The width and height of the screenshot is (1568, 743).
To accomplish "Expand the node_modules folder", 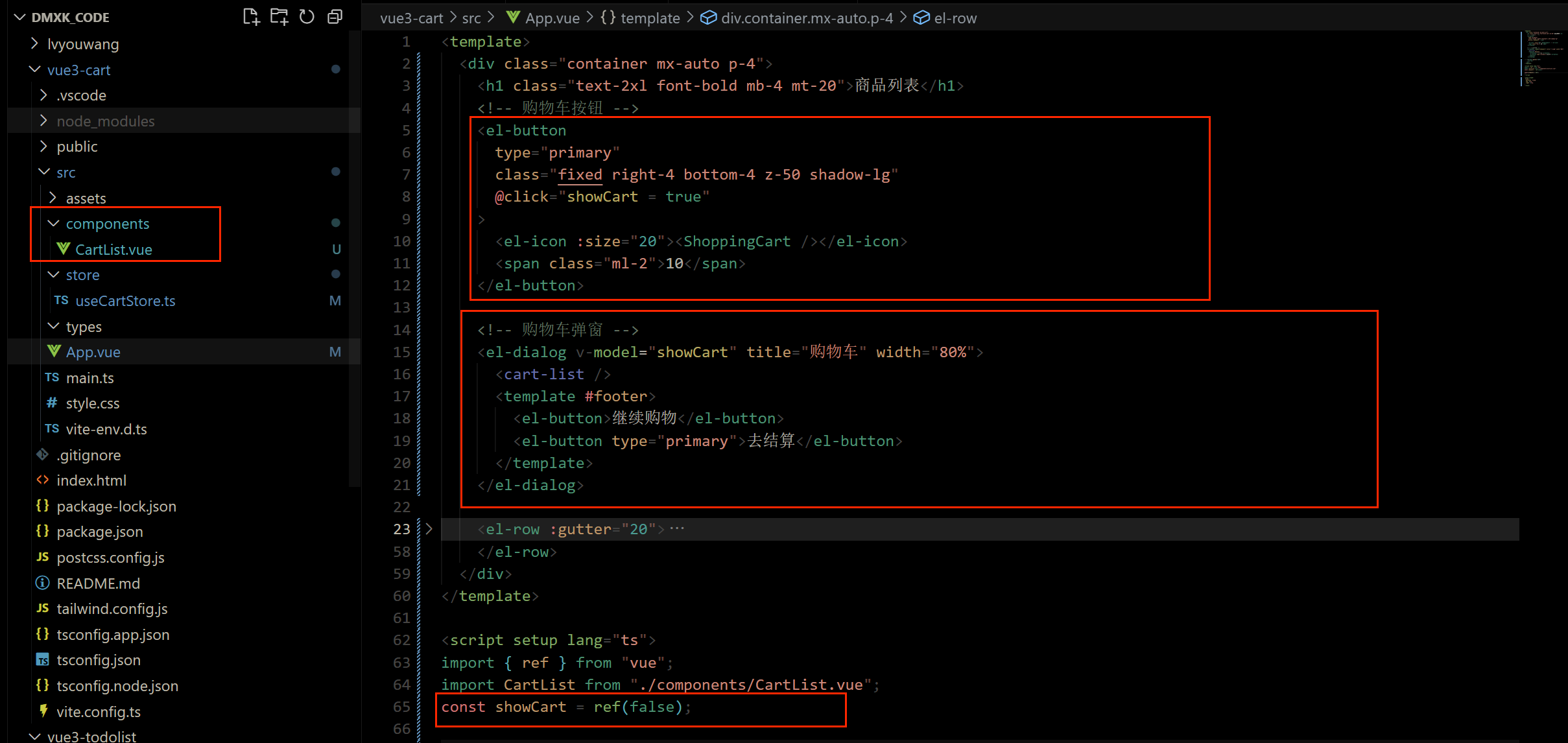I will click(x=105, y=121).
